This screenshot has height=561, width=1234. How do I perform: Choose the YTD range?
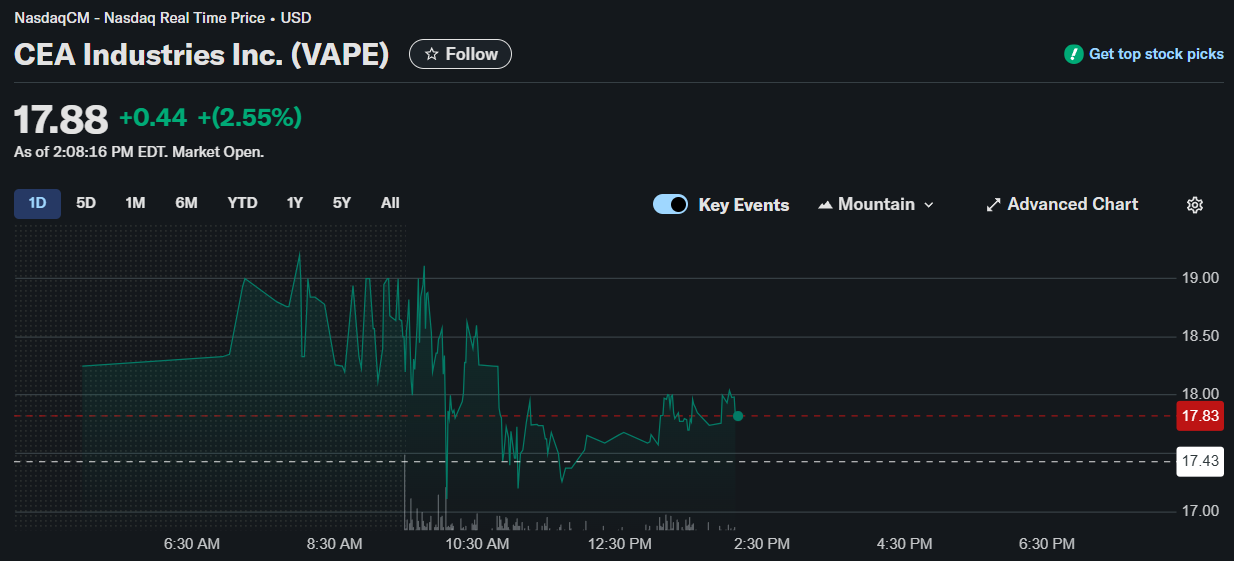click(242, 203)
